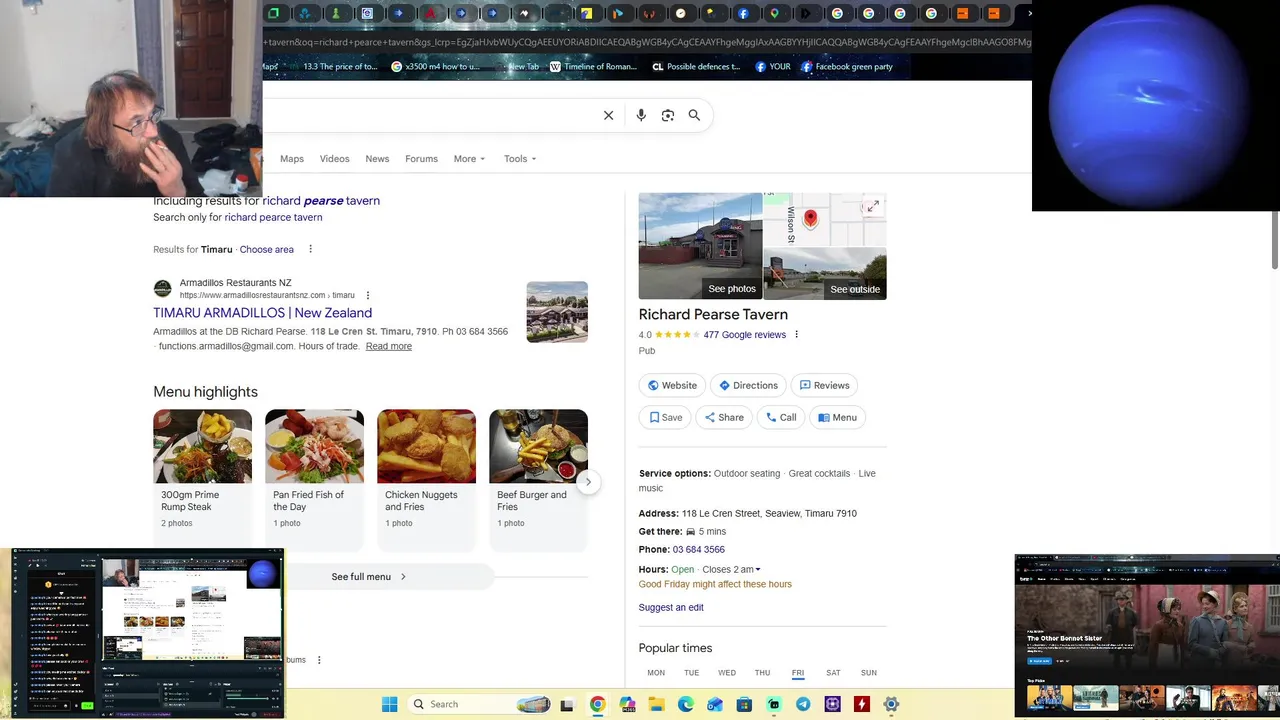Save the Richard Pearse Tavern listing
Screen dimensions: 1280x720
point(665,417)
